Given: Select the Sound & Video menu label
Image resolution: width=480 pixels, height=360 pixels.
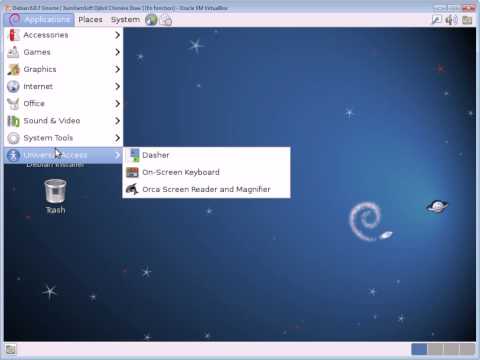Looking at the screenshot, I should click(x=52, y=121).
